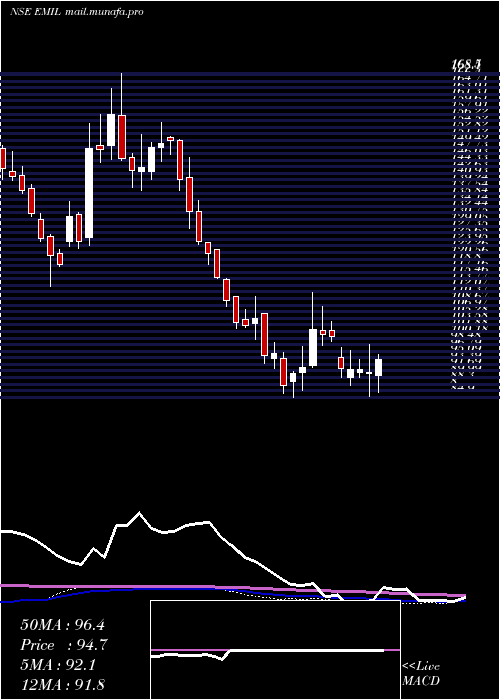The image size is (500, 700).
Task: Click the '<<Live MACD' label
Action: point(421,674)
